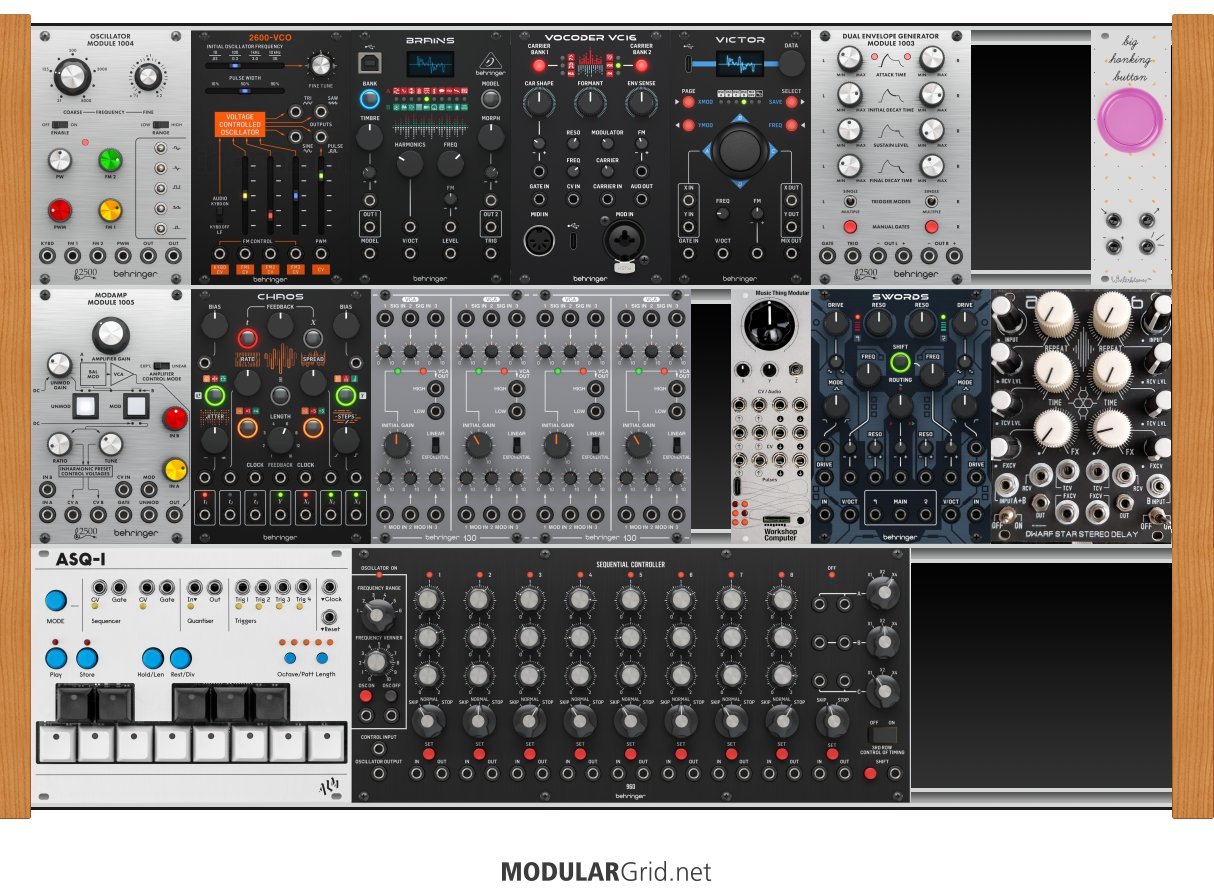Image resolution: width=1214 pixels, height=893 pixels.
Task: Click left Attack Time knob on Module 1003
Action: click(849, 60)
